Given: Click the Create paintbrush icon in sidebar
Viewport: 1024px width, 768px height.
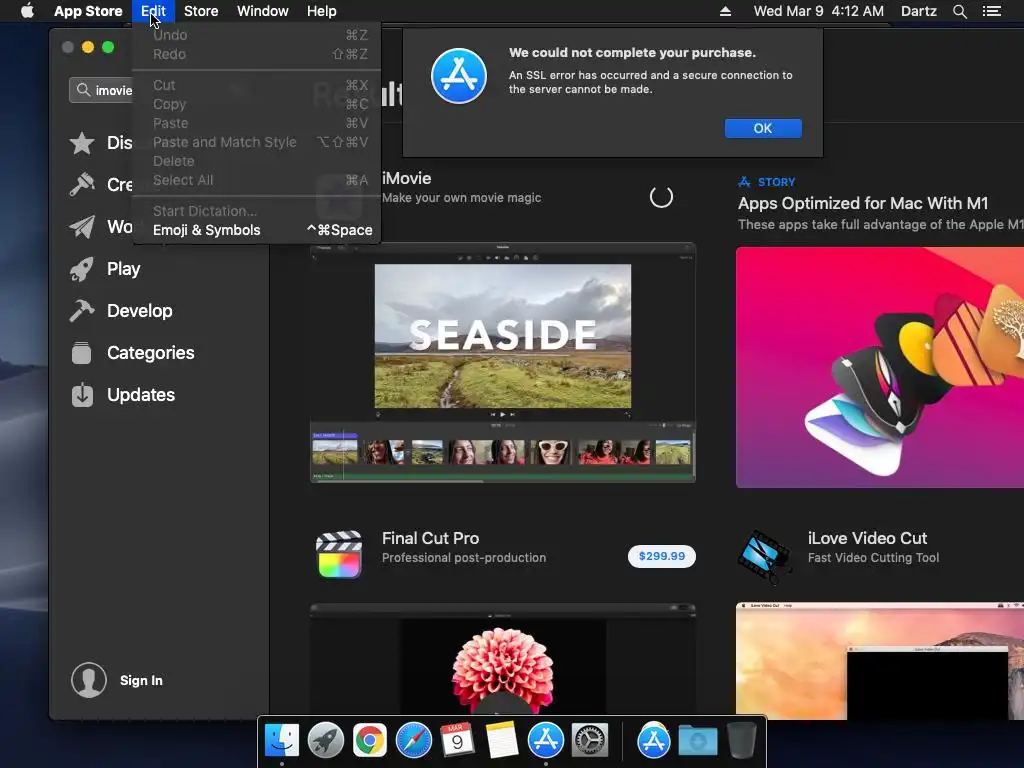Looking at the screenshot, I should pos(82,185).
